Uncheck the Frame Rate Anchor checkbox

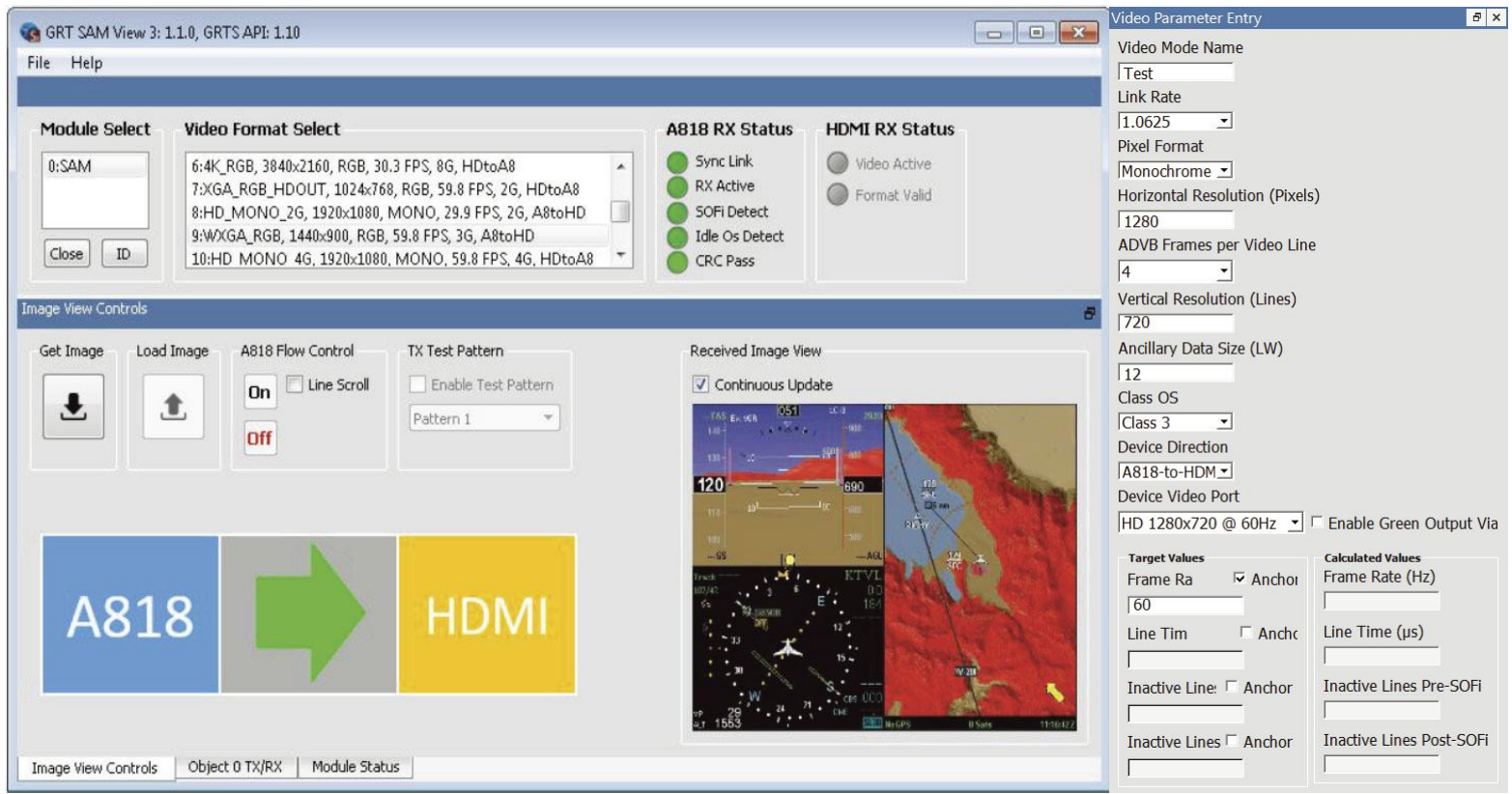coord(1240,579)
